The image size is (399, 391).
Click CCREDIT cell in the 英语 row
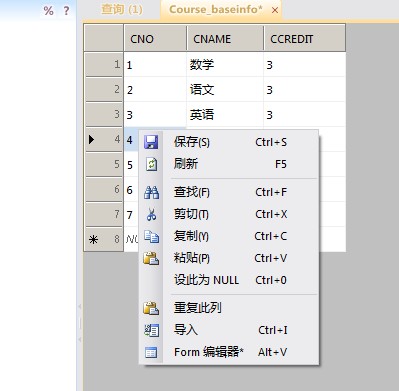[305, 114]
